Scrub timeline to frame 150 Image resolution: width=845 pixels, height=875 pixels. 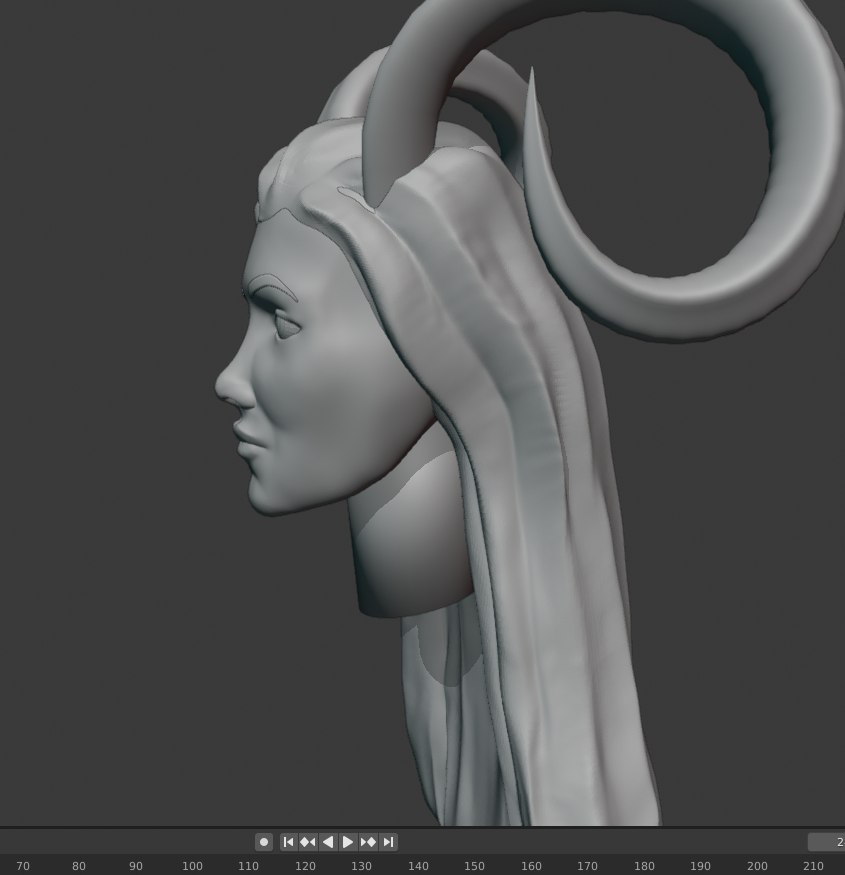475,866
